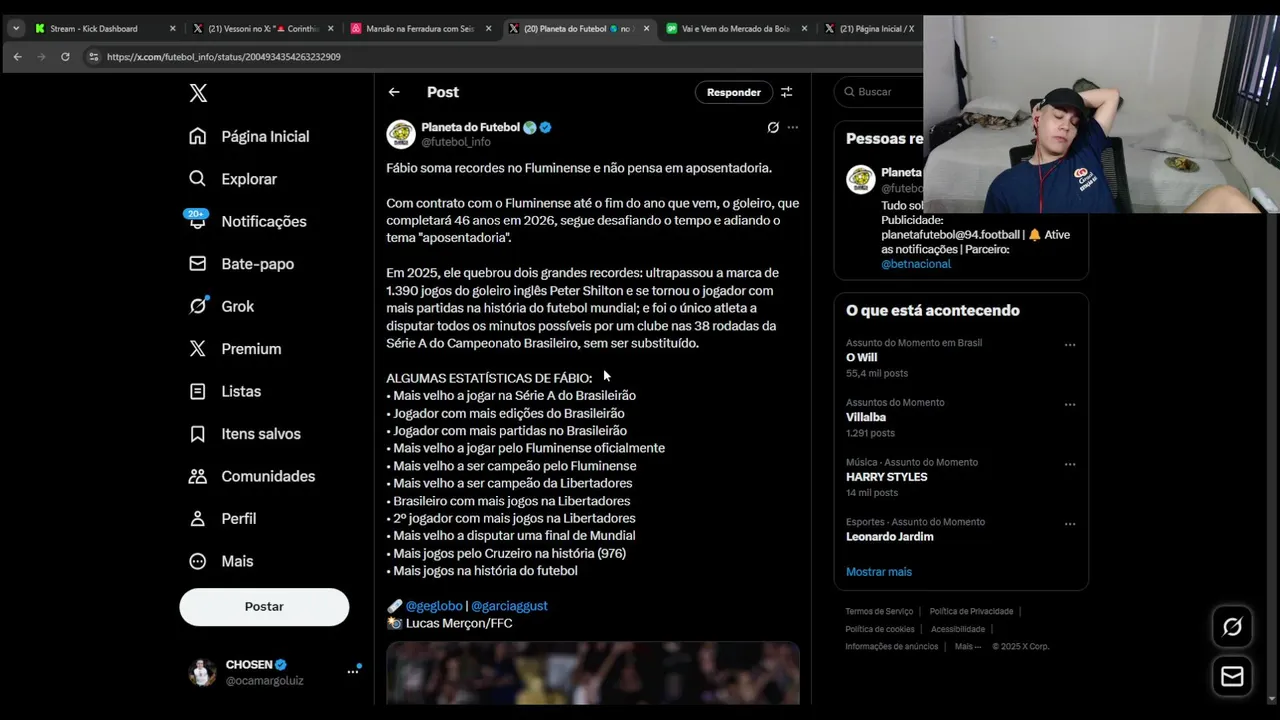Open account options next to CHOSEN
Screen dimensions: 1280x720
coord(352,672)
